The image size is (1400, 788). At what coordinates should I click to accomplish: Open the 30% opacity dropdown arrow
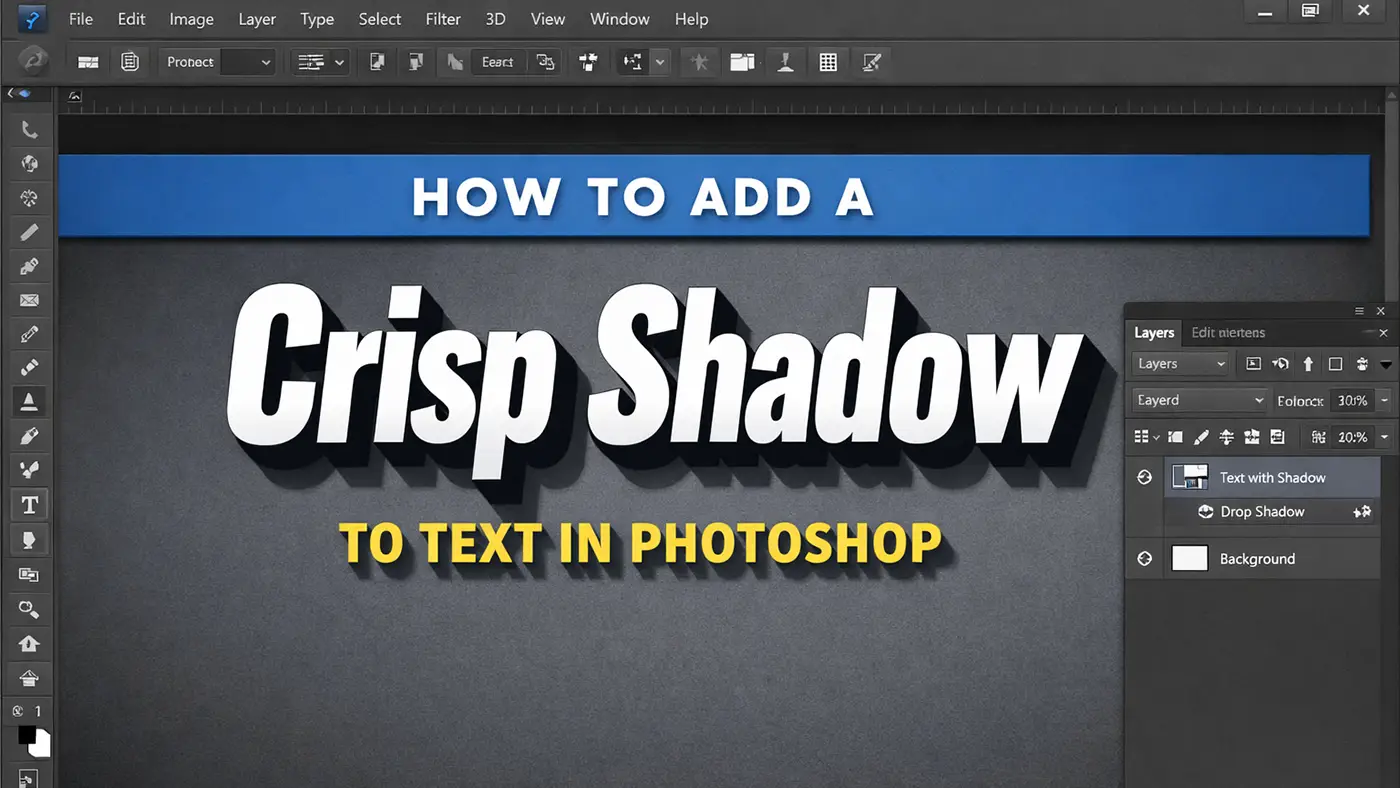click(x=1384, y=400)
